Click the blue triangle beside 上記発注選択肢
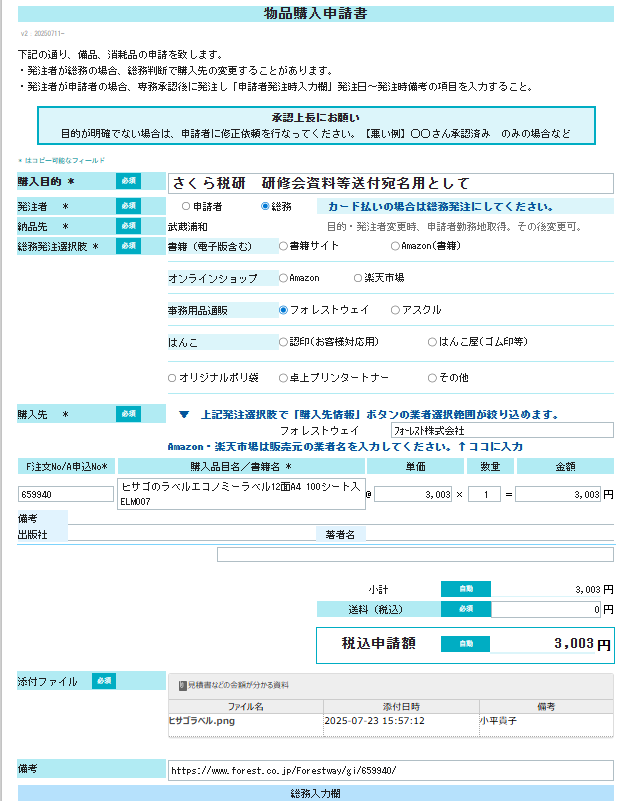Image resolution: width=622 pixels, height=801 pixels. (x=184, y=414)
